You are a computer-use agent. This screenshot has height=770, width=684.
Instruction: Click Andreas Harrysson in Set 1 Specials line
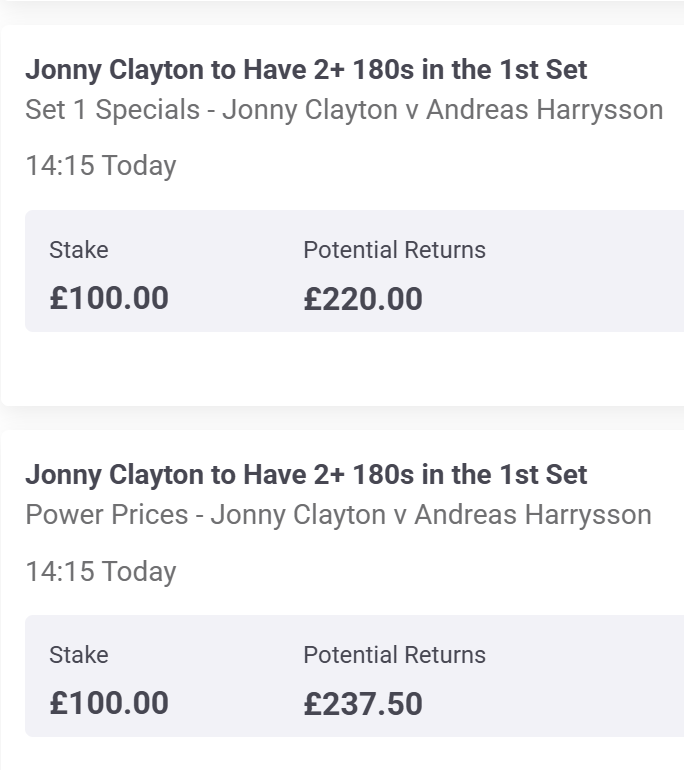545,110
